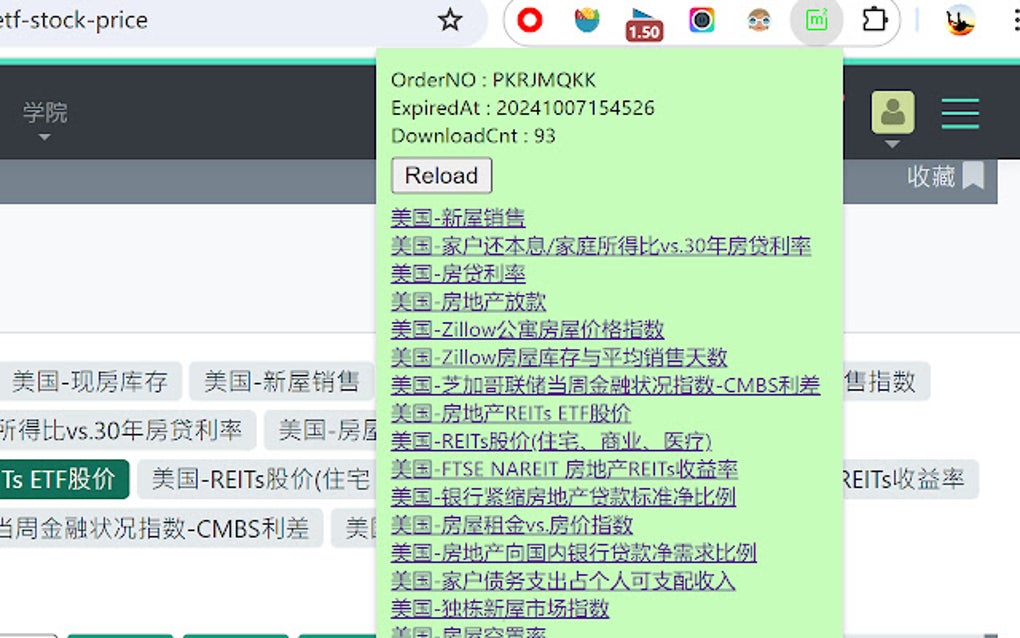
Task: Open the popup link 美国-新屋销售
Action: tap(458, 217)
